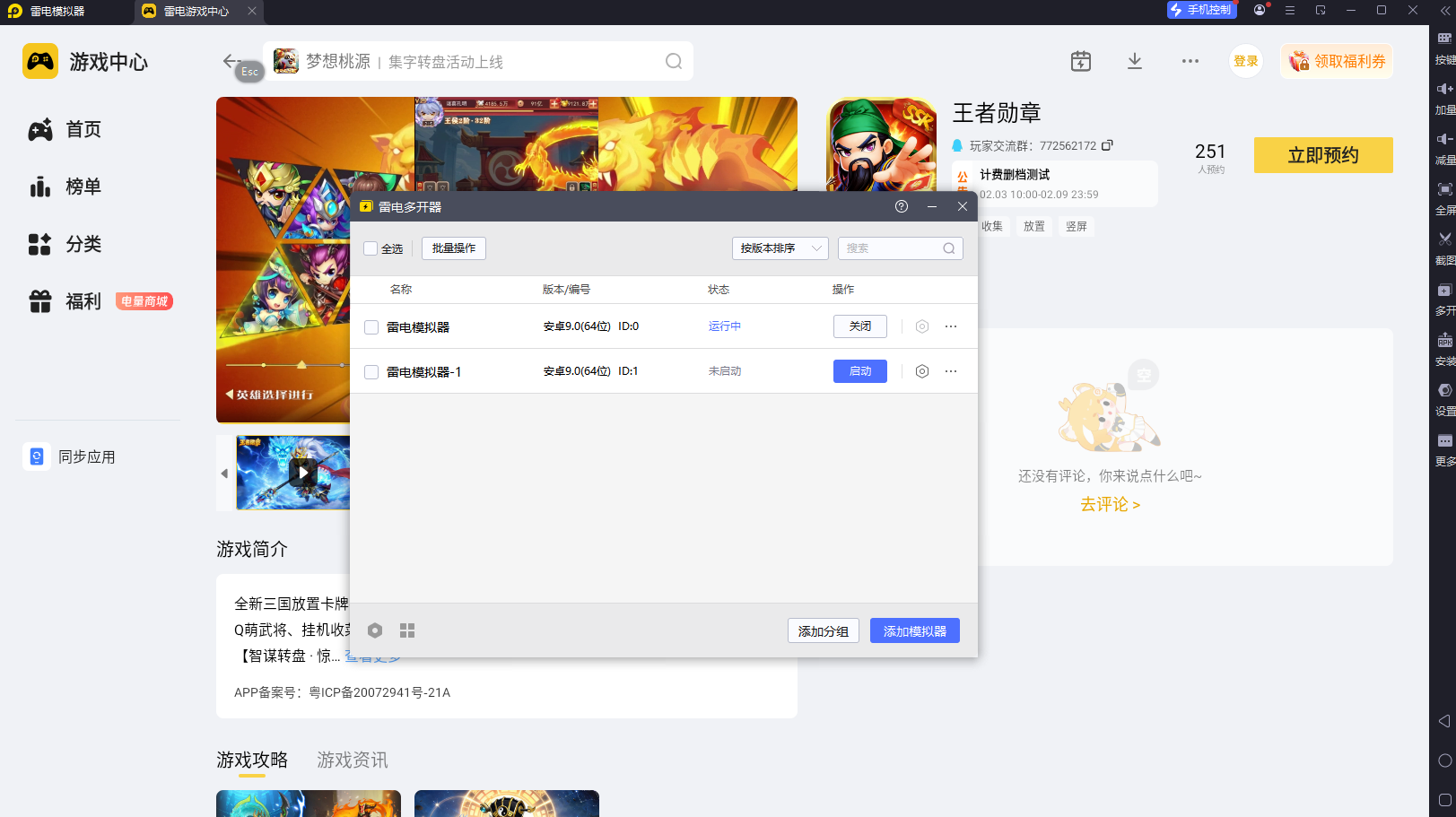Screen dimensions: 1456x817
Task: Click the 竖屏 game tag
Action: pyautogui.click(x=1077, y=227)
